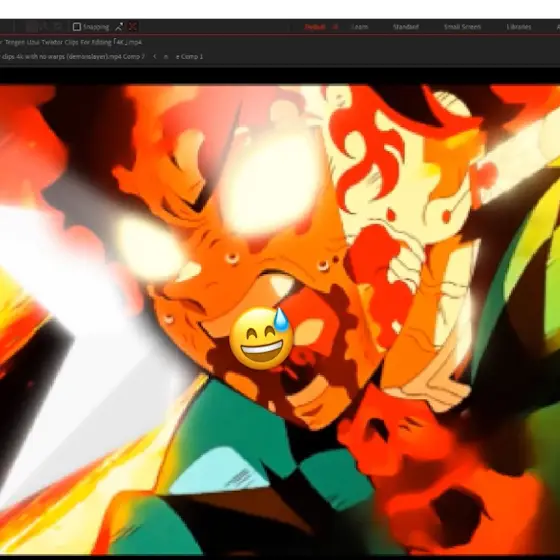Switch to the Libraries workspace

pos(519,27)
